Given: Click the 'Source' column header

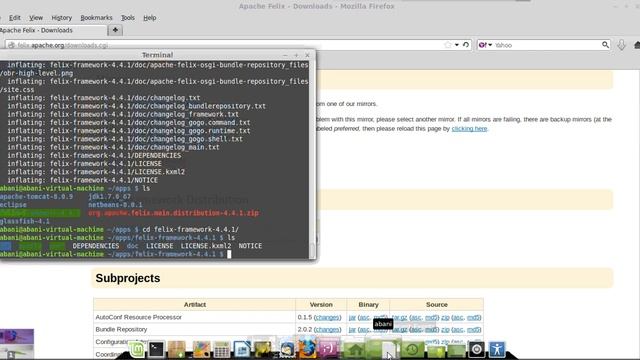Looking at the screenshot, I should pos(437,304).
